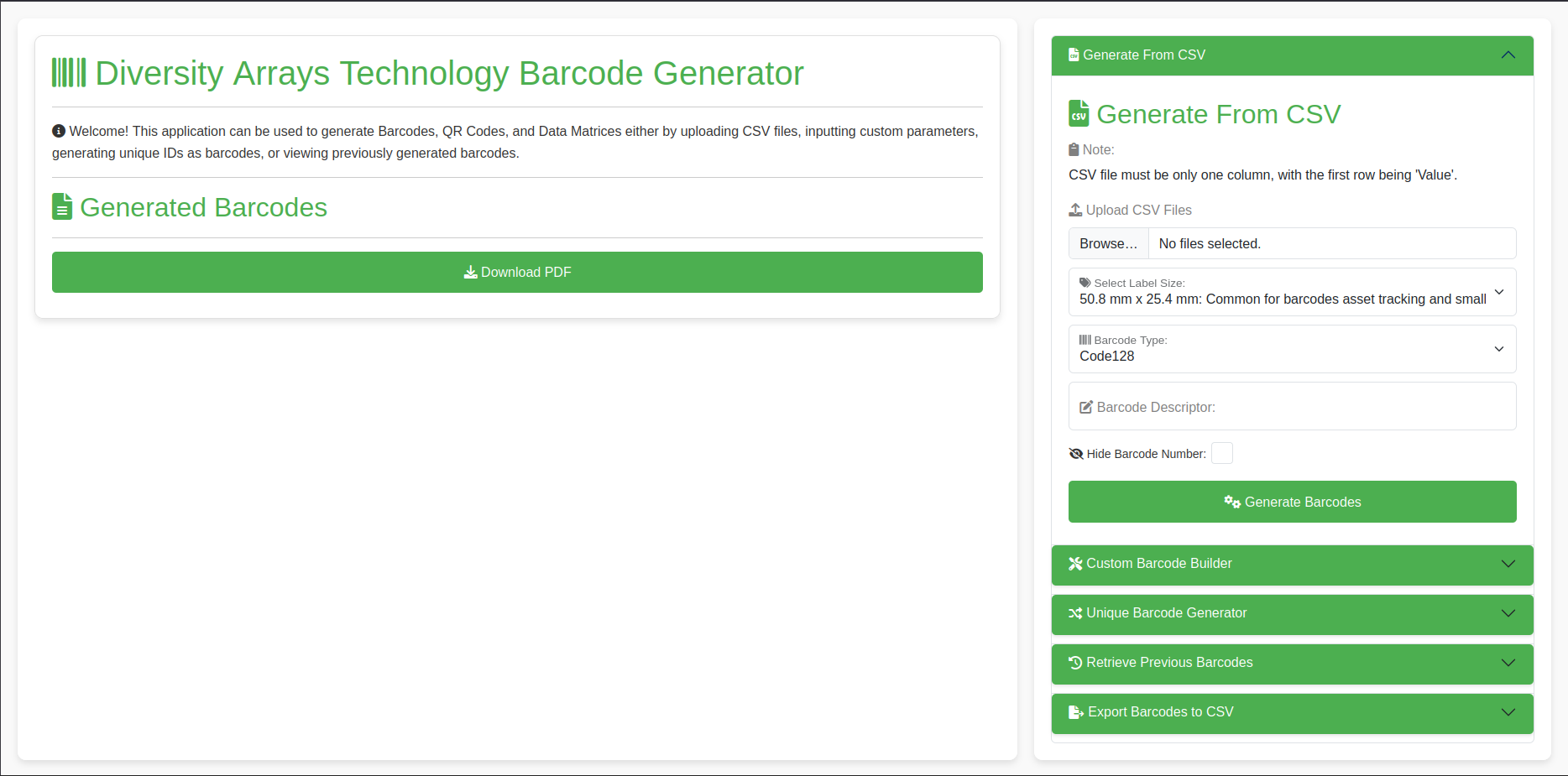Collapse the Generate From CSV section chevron
This screenshot has height=776, width=1568.
click(x=1508, y=55)
